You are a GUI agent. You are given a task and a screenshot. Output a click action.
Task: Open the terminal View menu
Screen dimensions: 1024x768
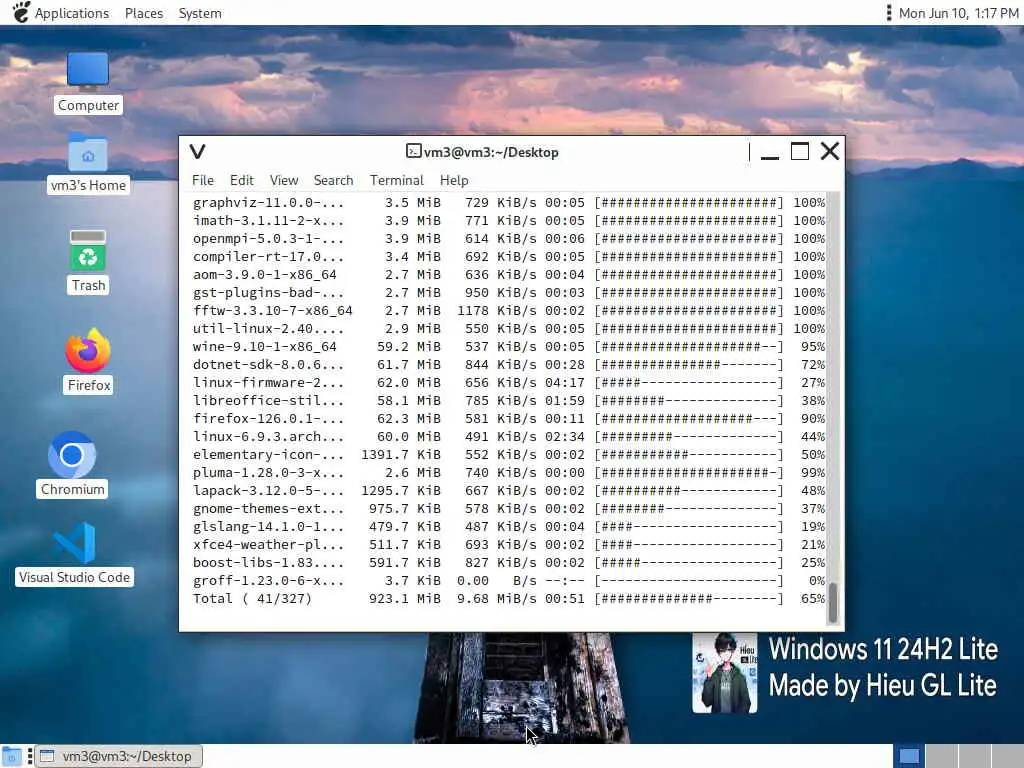point(283,180)
